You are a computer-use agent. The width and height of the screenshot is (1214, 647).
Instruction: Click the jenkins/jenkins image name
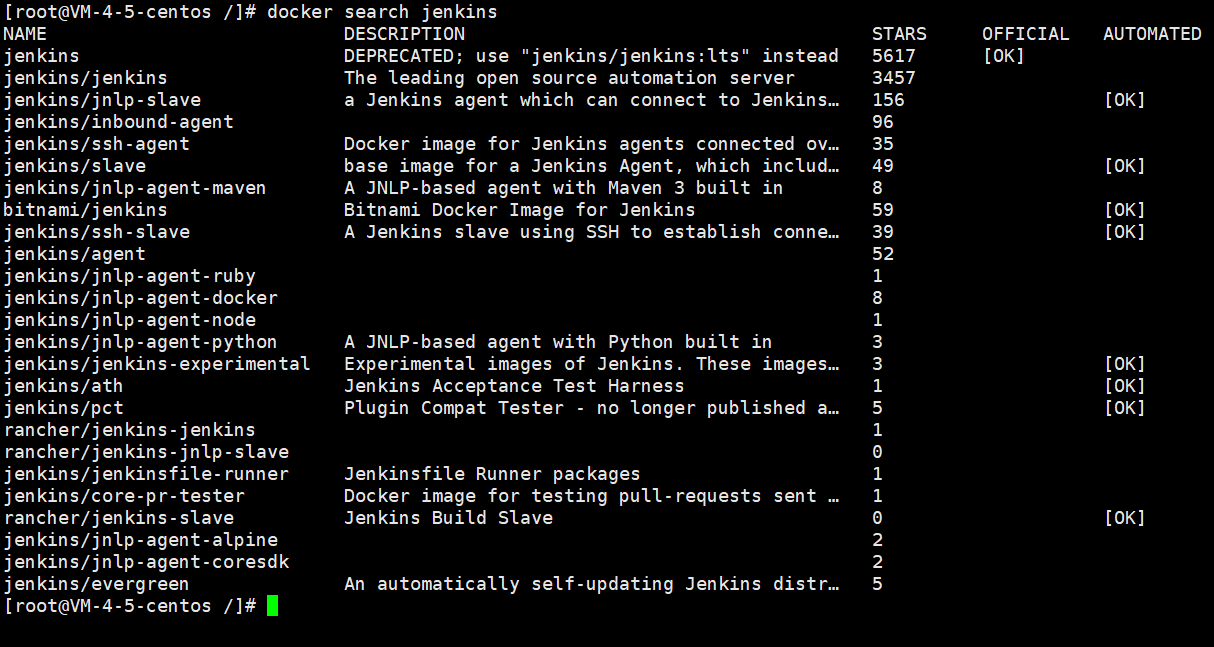[x=85, y=78]
